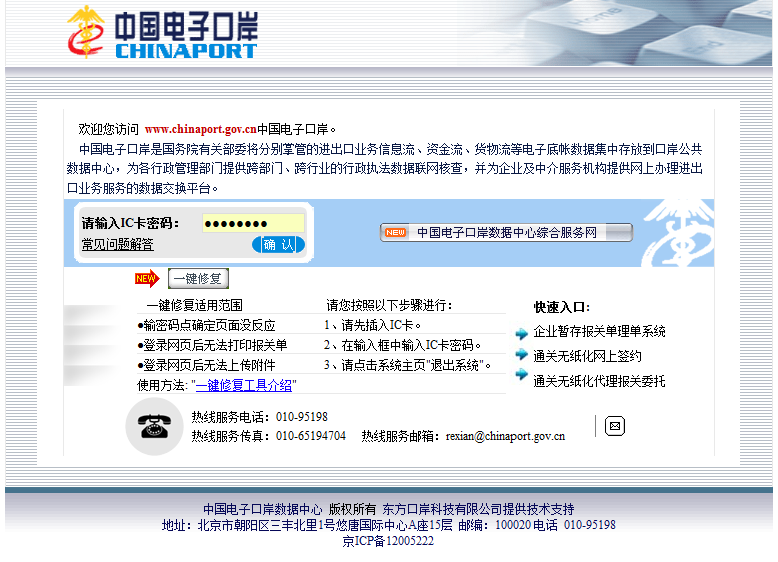This screenshot has height=562, width=778.
Task: Click step 2 在输入框中输入IC卡密码 text
Action: point(402,345)
